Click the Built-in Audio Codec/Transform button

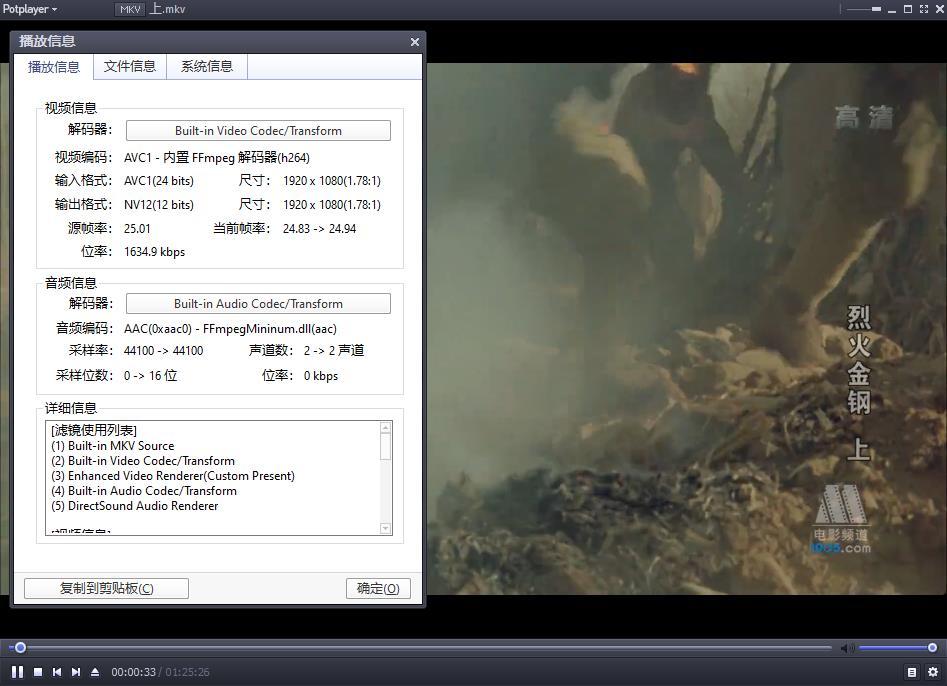coord(258,304)
